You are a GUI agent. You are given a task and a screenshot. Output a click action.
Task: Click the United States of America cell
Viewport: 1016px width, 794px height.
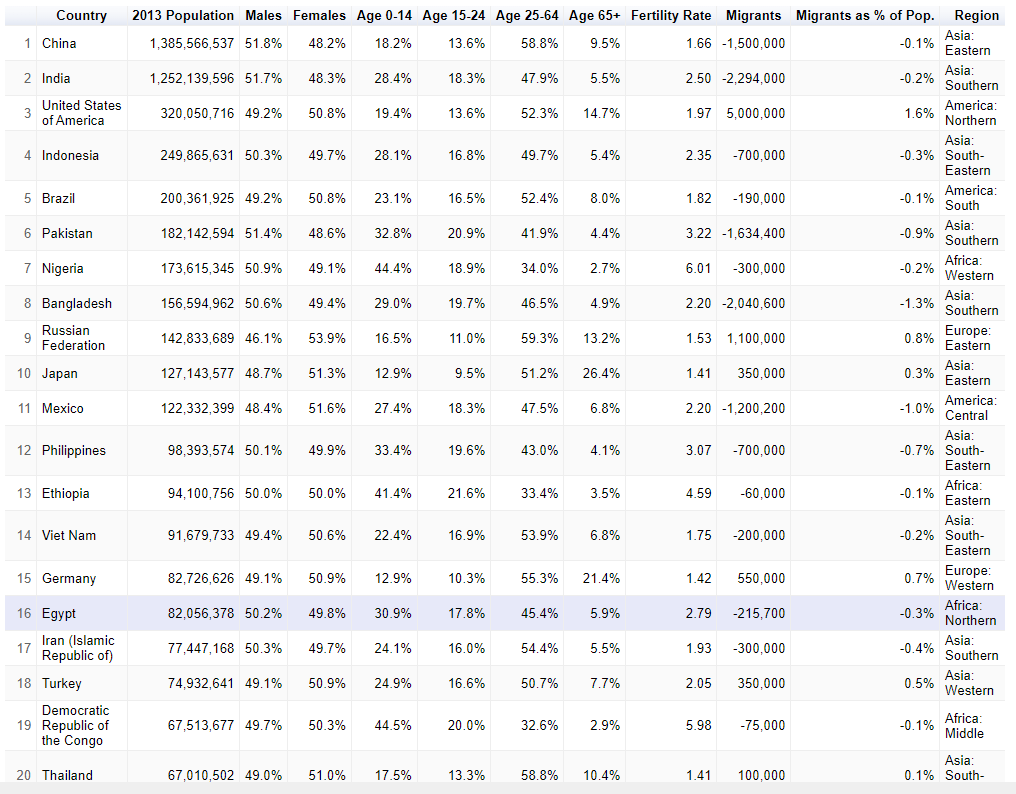(81, 113)
